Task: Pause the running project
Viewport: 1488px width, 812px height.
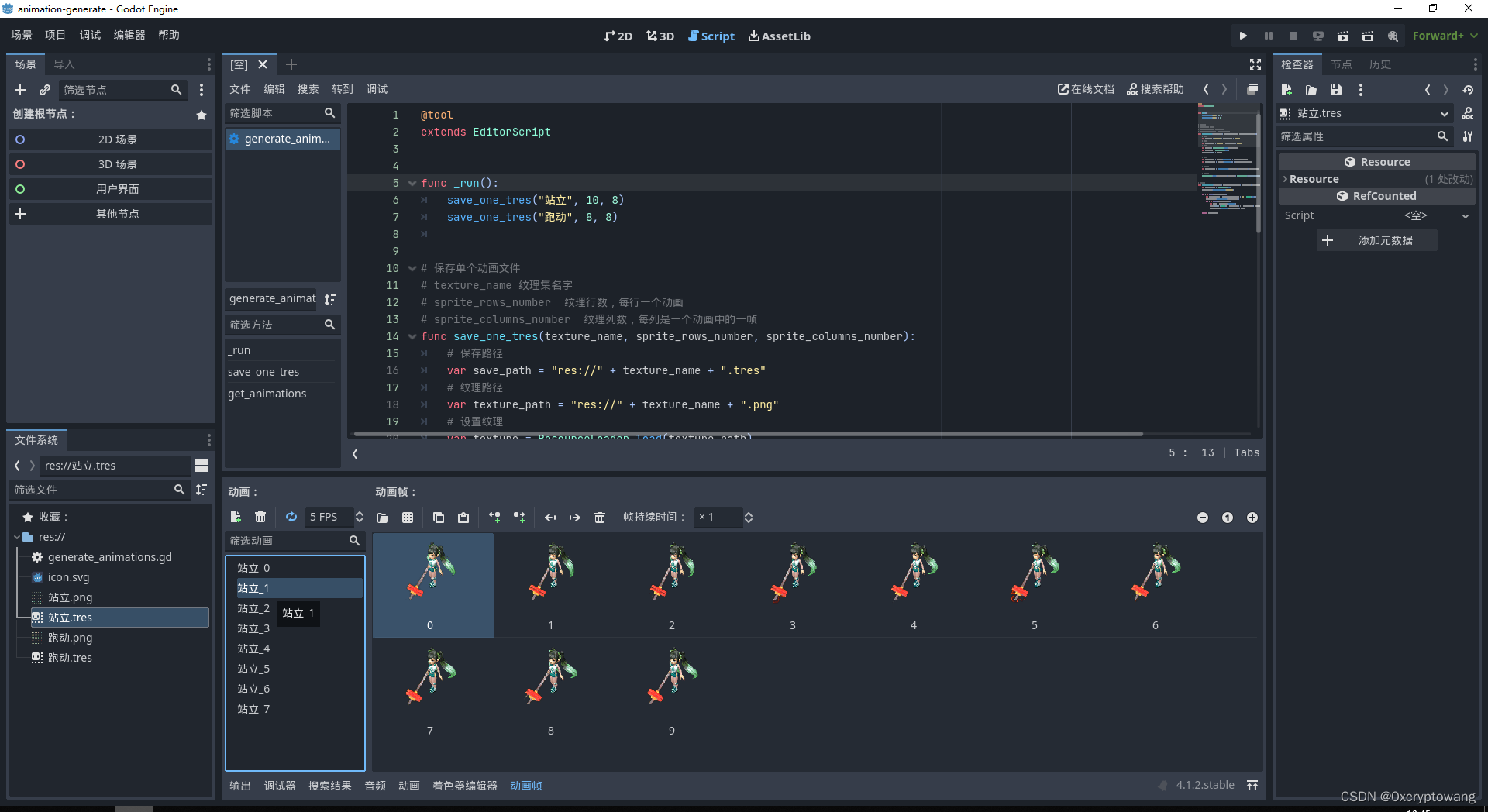Action: (1269, 36)
